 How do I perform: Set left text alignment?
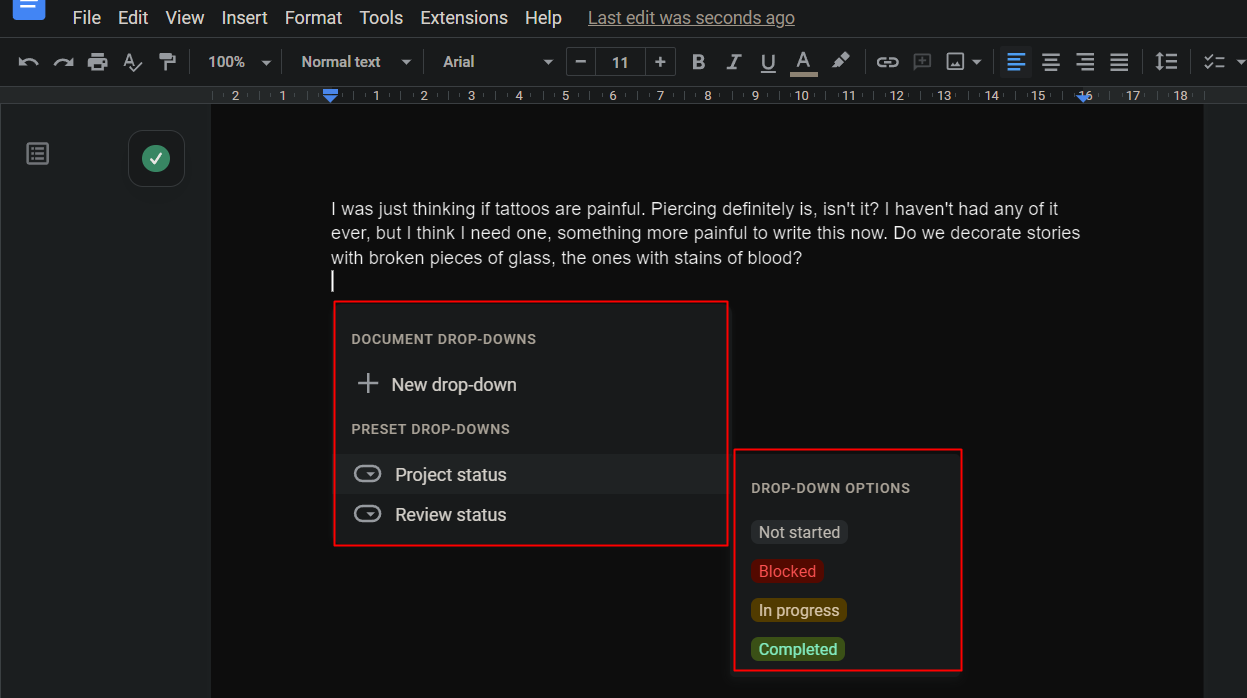(x=1016, y=62)
